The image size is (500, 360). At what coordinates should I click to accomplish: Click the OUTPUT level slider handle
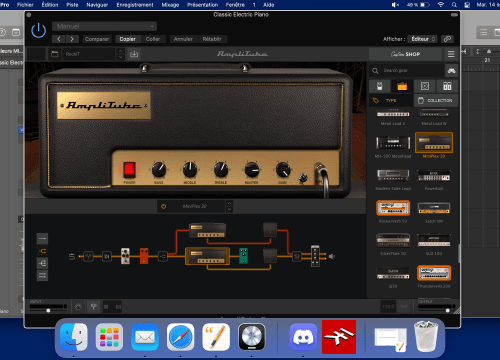tap(448, 311)
